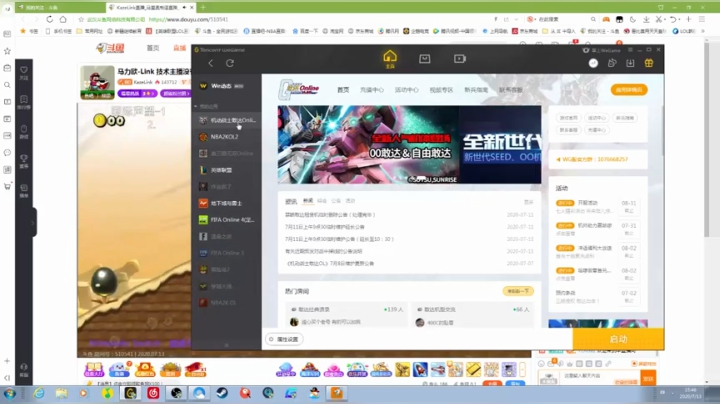
Task: Open the room card showing 139 人
Action: click(x=346, y=315)
